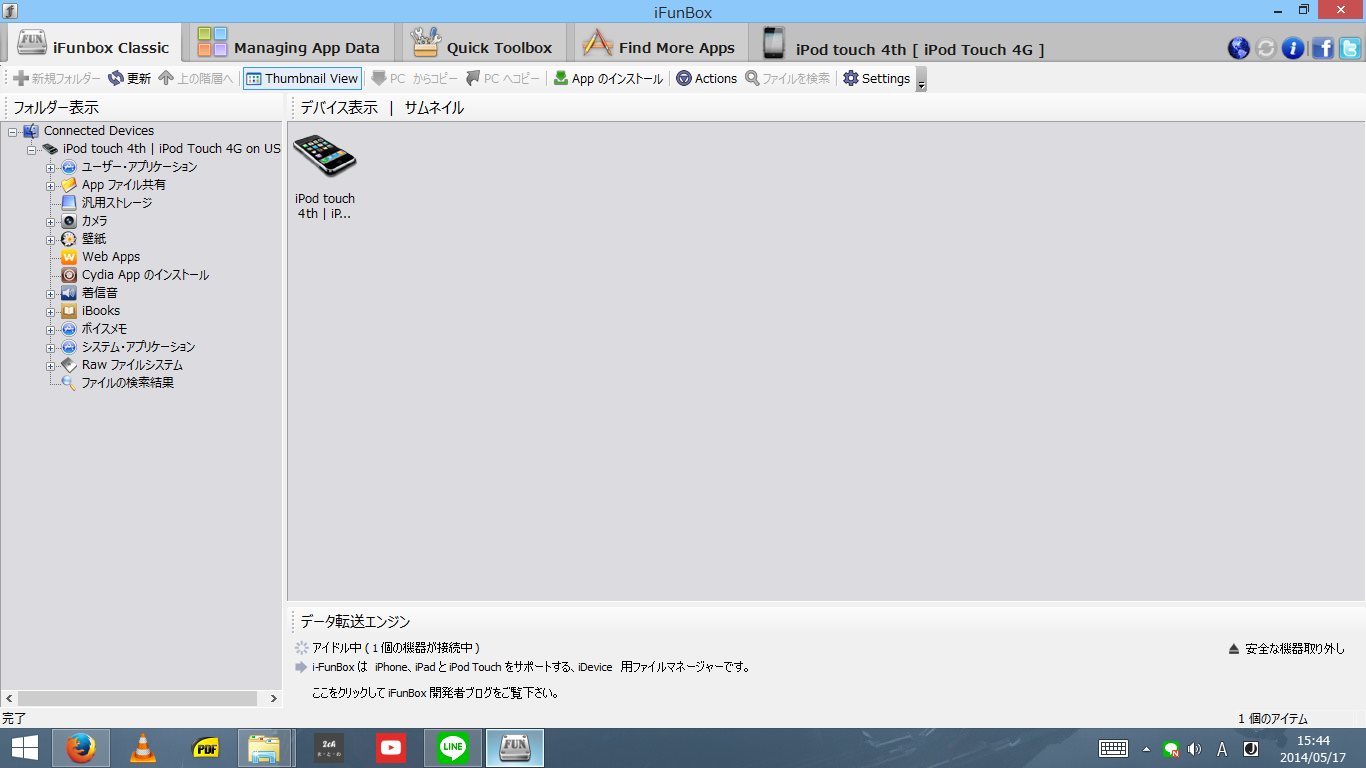Open the Windows Start button
Viewport: 1366px width, 768px height.
(24, 748)
